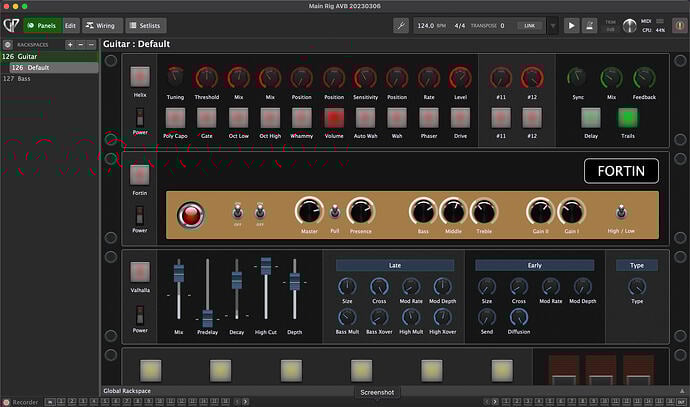Click the metronome icon
The height and width of the screenshot is (407, 690).
[592, 25]
